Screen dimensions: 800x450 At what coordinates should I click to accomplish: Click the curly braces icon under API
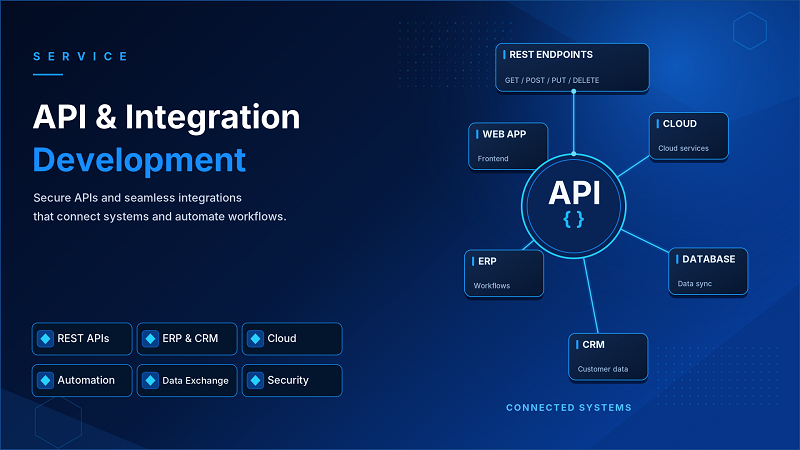(x=573, y=220)
